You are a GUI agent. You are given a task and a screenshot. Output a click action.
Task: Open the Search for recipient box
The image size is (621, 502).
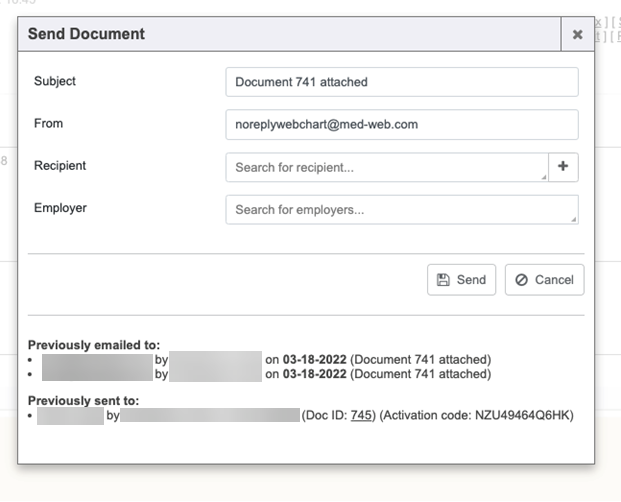pos(386,167)
